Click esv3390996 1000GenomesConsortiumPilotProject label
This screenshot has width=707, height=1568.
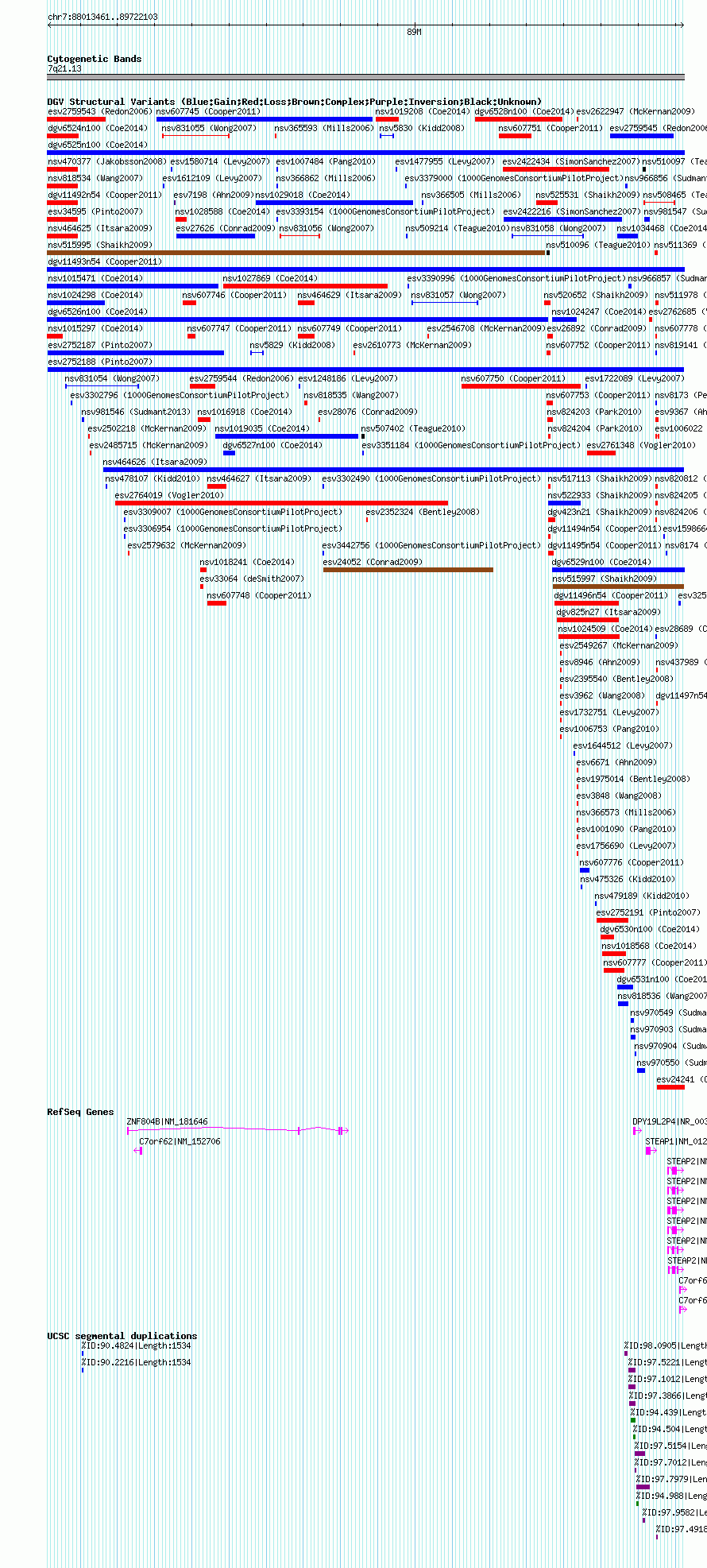click(x=516, y=278)
